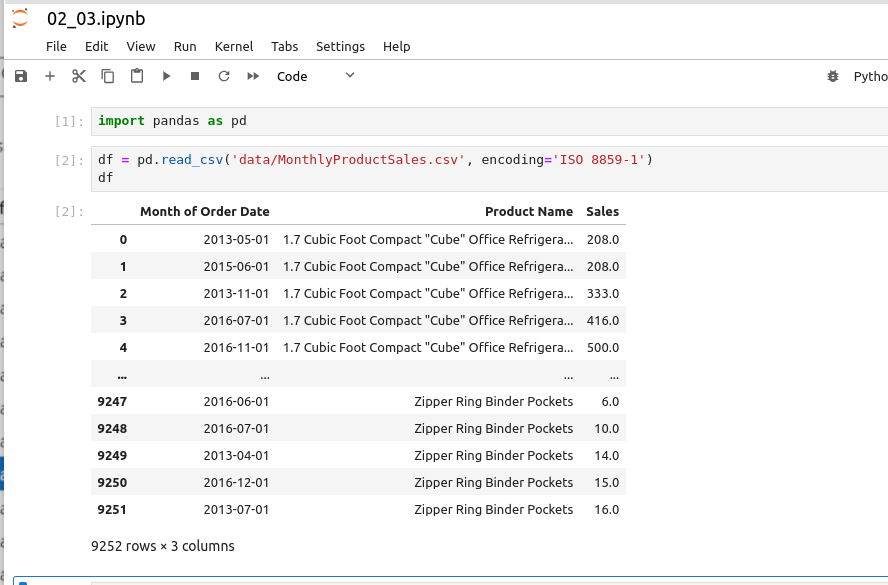Run the selected cell with play icon
The height and width of the screenshot is (585, 888).
[x=166, y=76]
